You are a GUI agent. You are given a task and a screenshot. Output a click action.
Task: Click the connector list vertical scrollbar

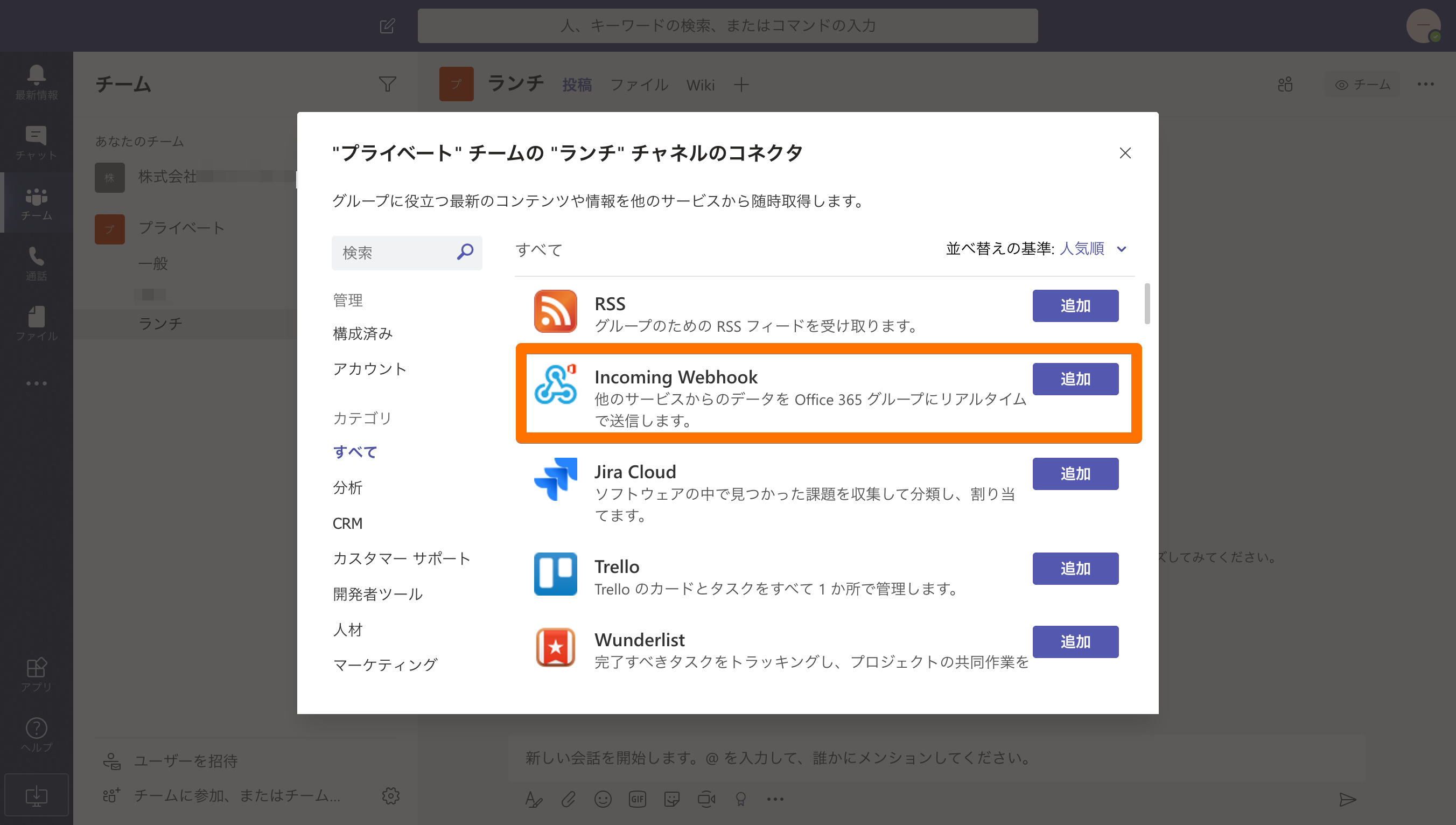point(1147,304)
